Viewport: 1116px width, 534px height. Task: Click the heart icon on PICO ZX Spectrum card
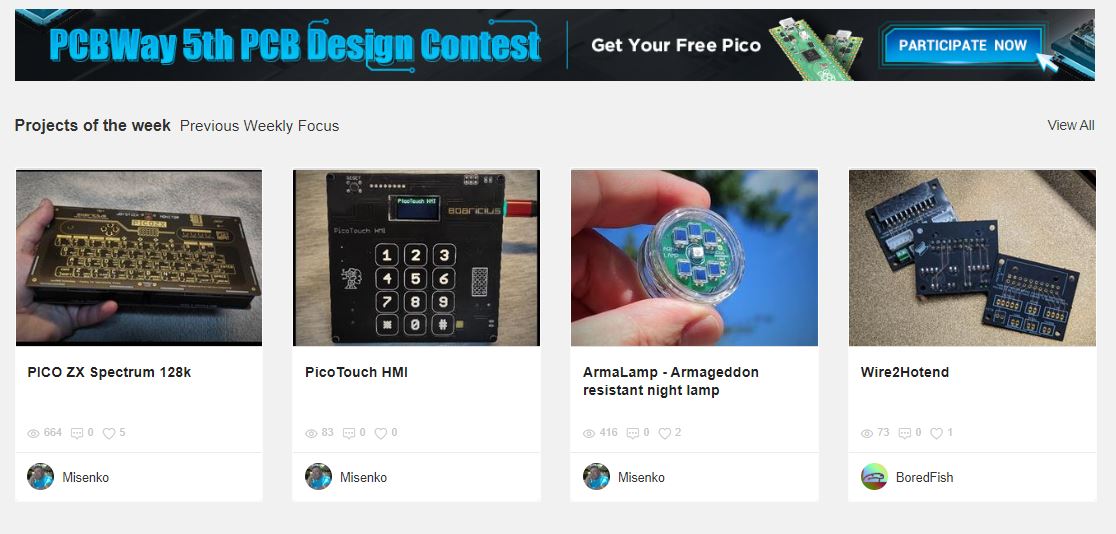pyautogui.click(x=109, y=433)
